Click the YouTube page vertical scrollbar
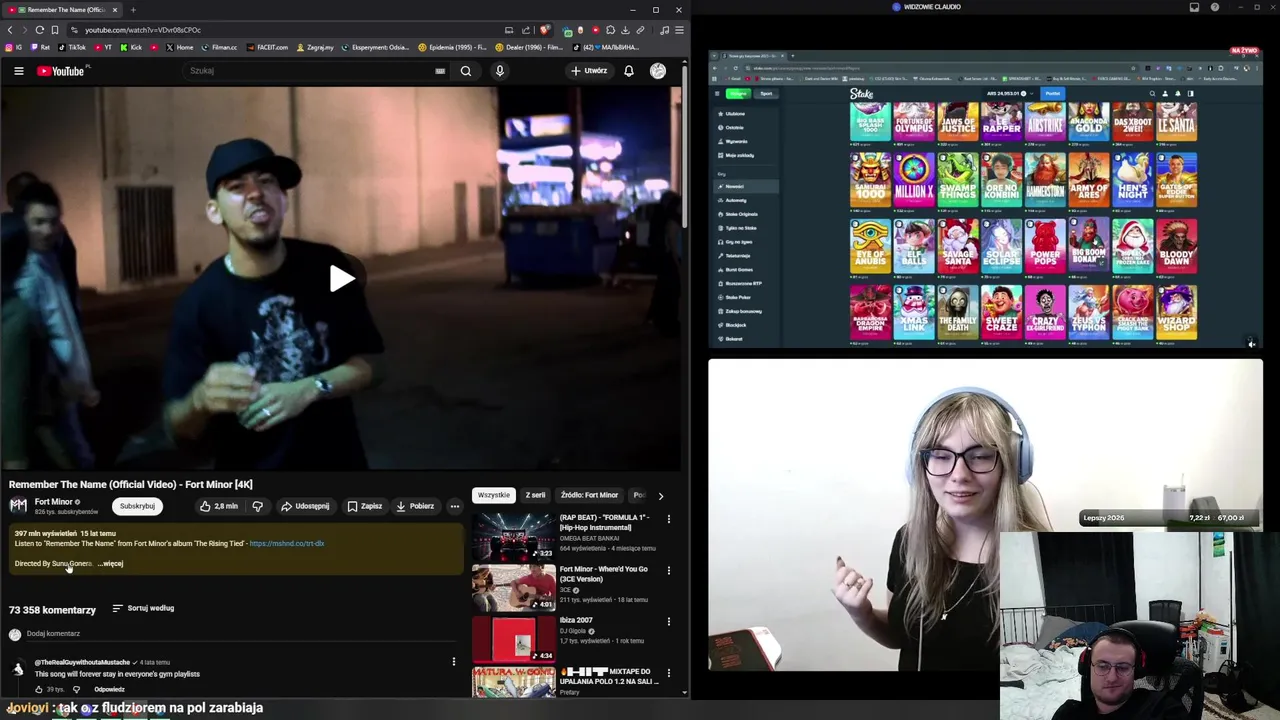 pos(685,145)
